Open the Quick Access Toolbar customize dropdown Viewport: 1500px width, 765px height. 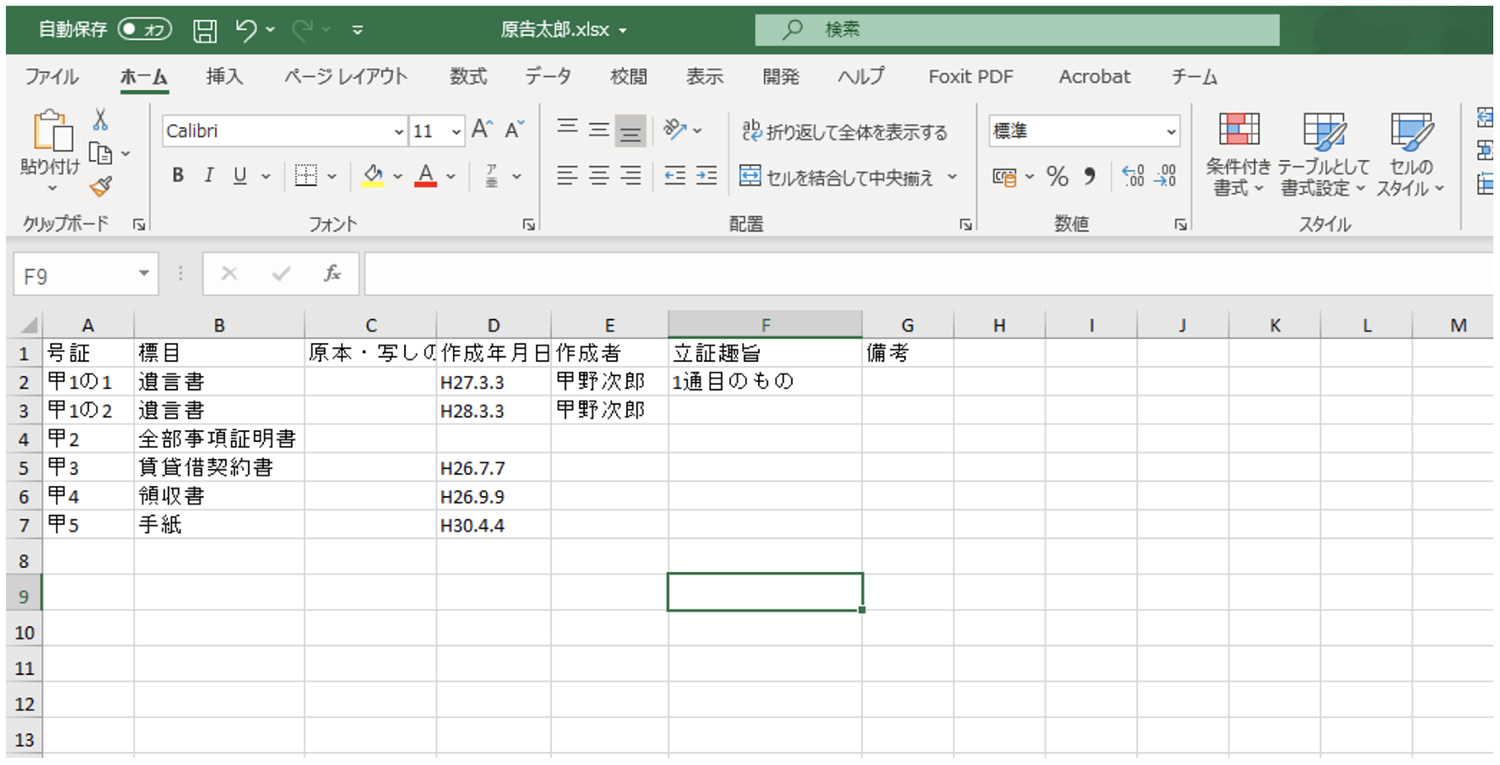[357, 31]
